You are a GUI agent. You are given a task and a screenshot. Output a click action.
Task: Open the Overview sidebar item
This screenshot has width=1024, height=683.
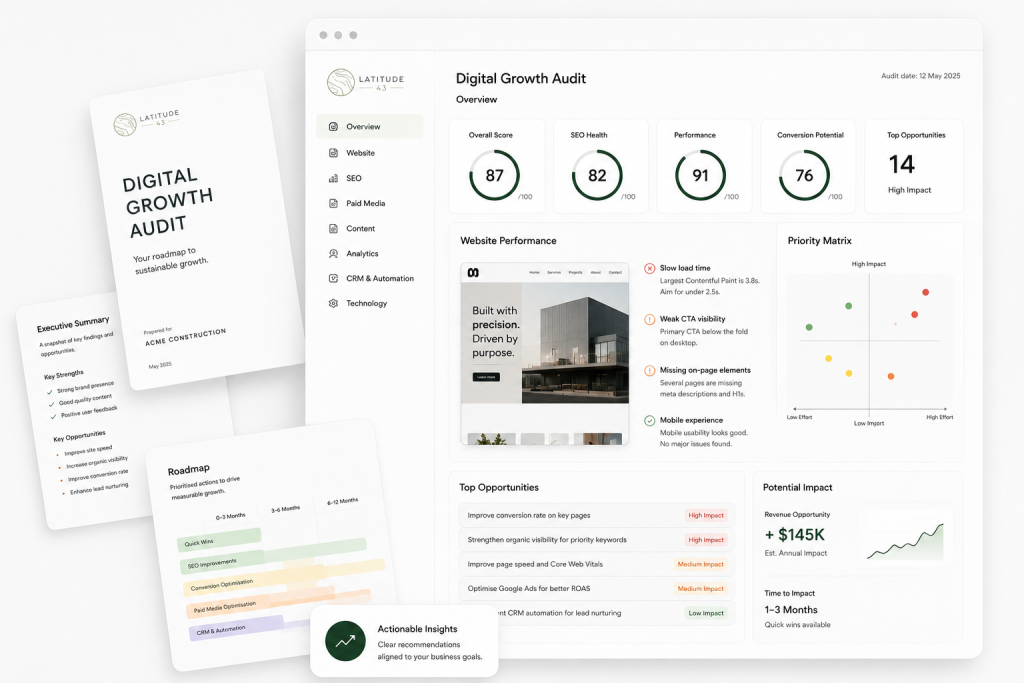tap(370, 127)
